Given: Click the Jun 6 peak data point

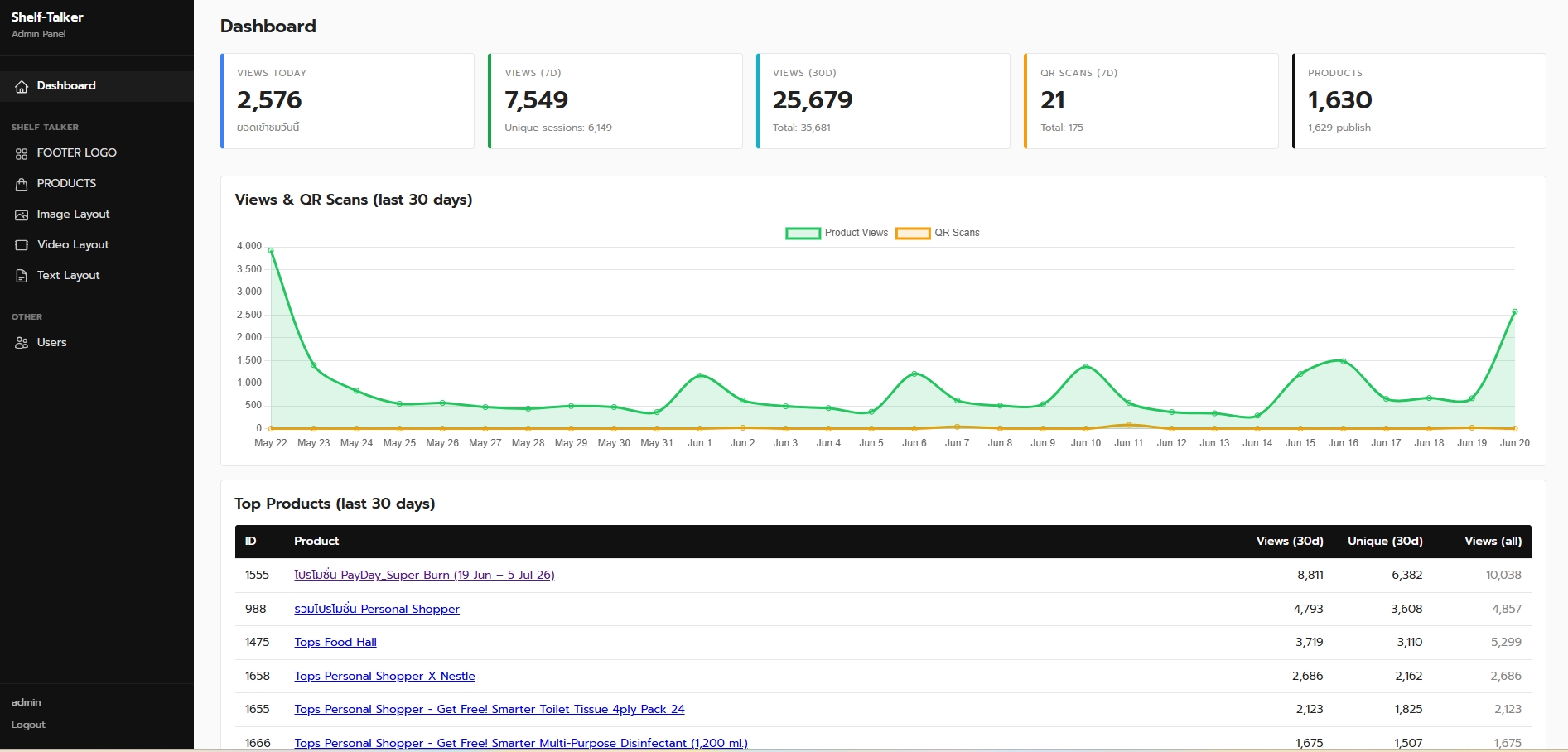Looking at the screenshot, I should coord(914,374).
